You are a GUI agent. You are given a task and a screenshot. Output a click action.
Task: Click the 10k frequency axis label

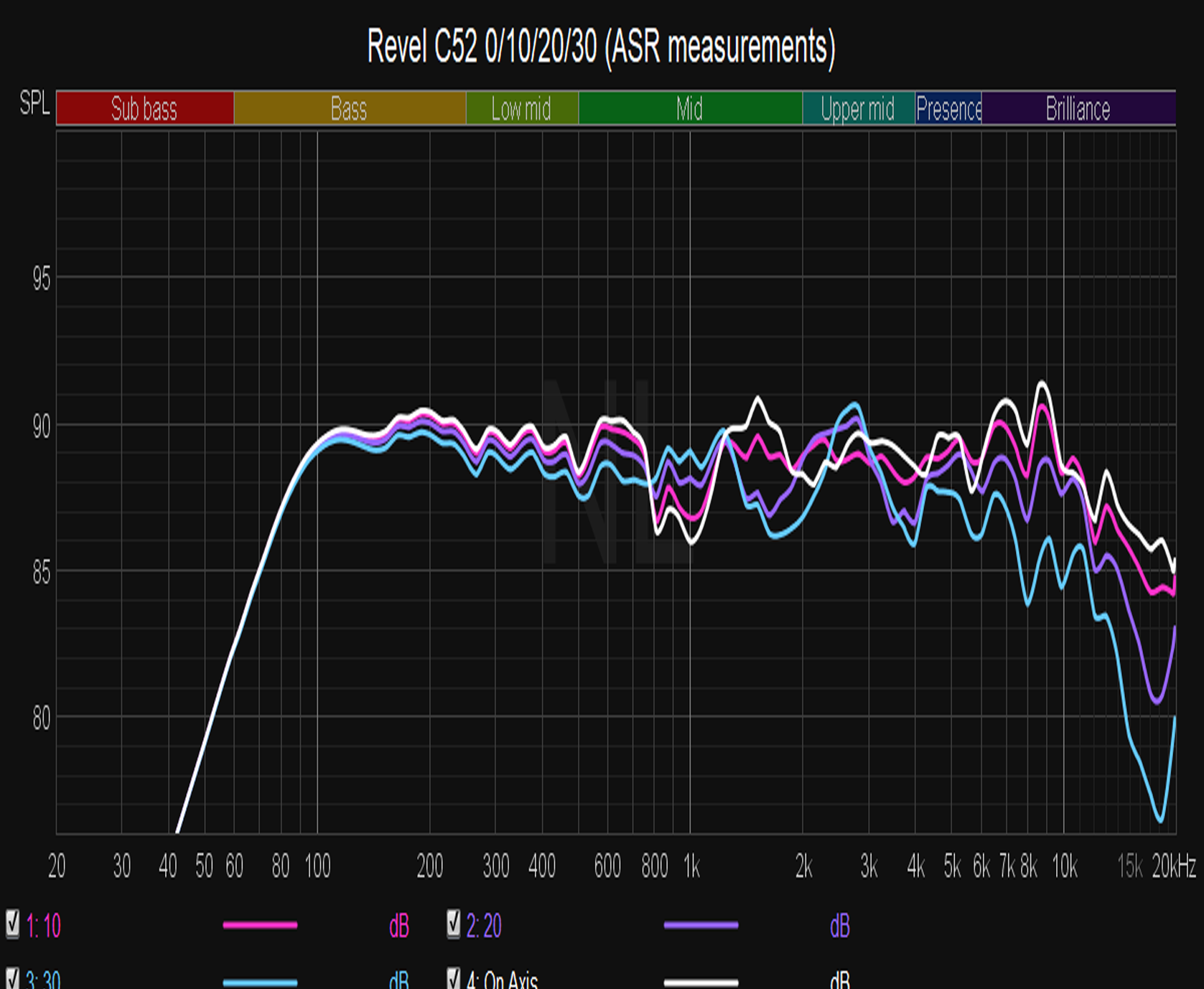(x=1065, y=867)
